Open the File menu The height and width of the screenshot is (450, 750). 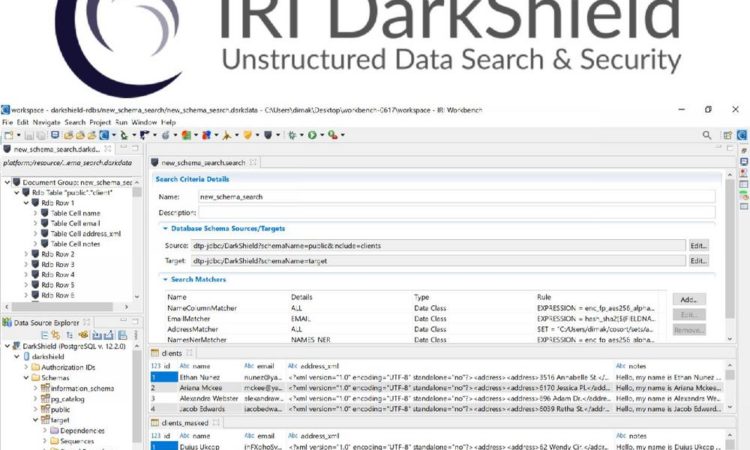click(x=8, y=122)
